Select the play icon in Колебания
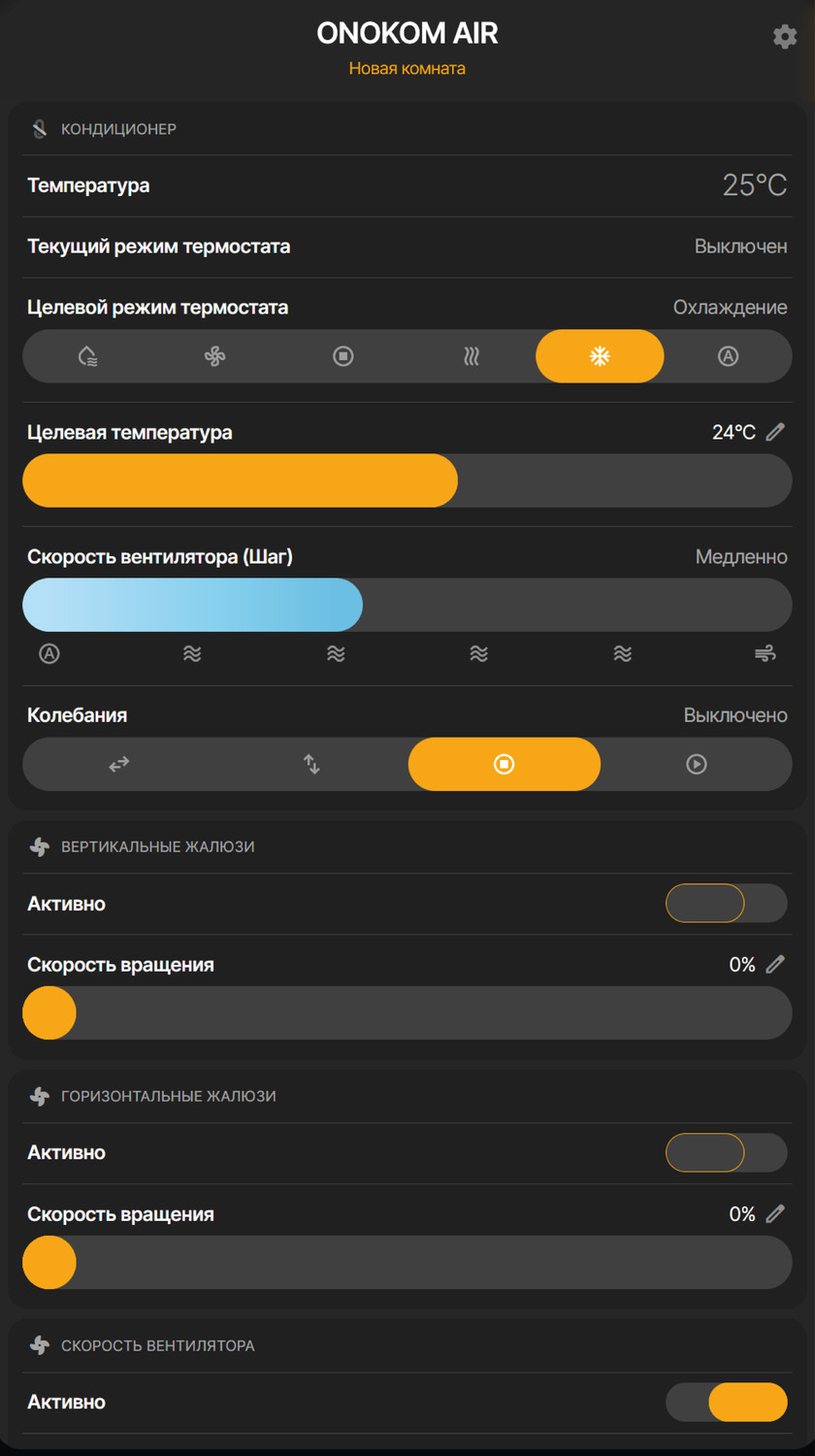 click(x=697, y=764)
